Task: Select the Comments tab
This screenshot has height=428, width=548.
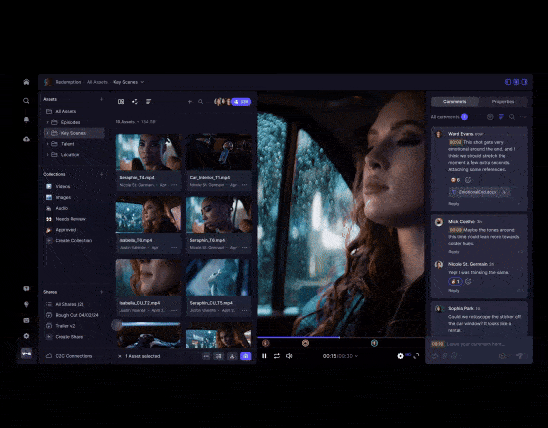Action: pos(455,102)
